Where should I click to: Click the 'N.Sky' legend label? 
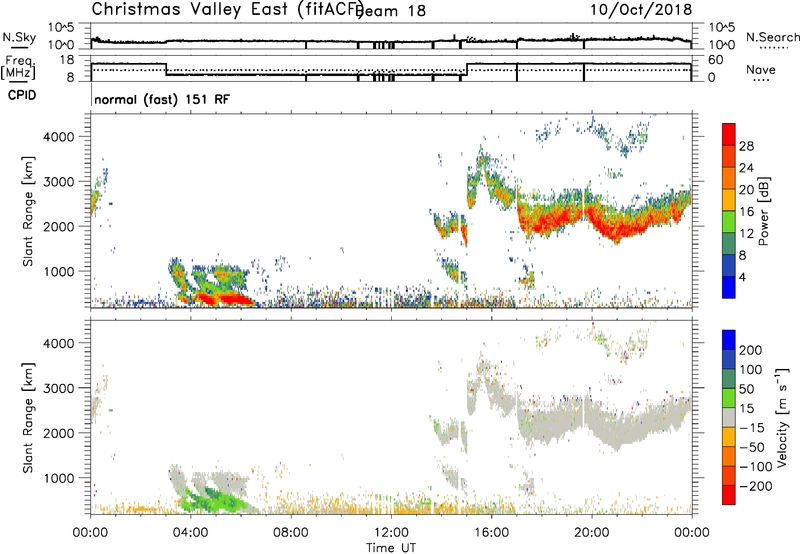[19, 37]
